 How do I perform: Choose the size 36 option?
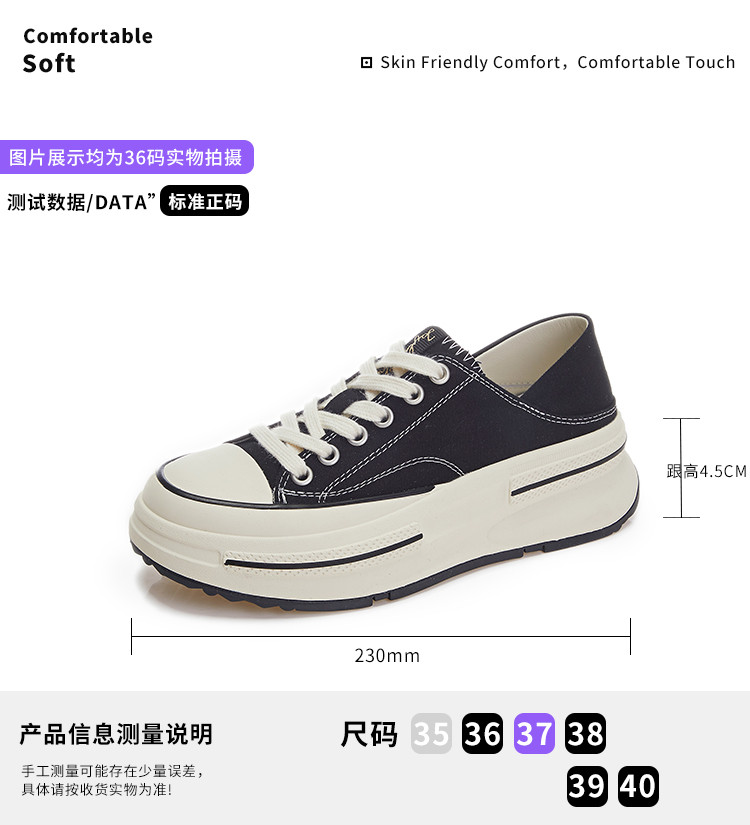(482, 733)
